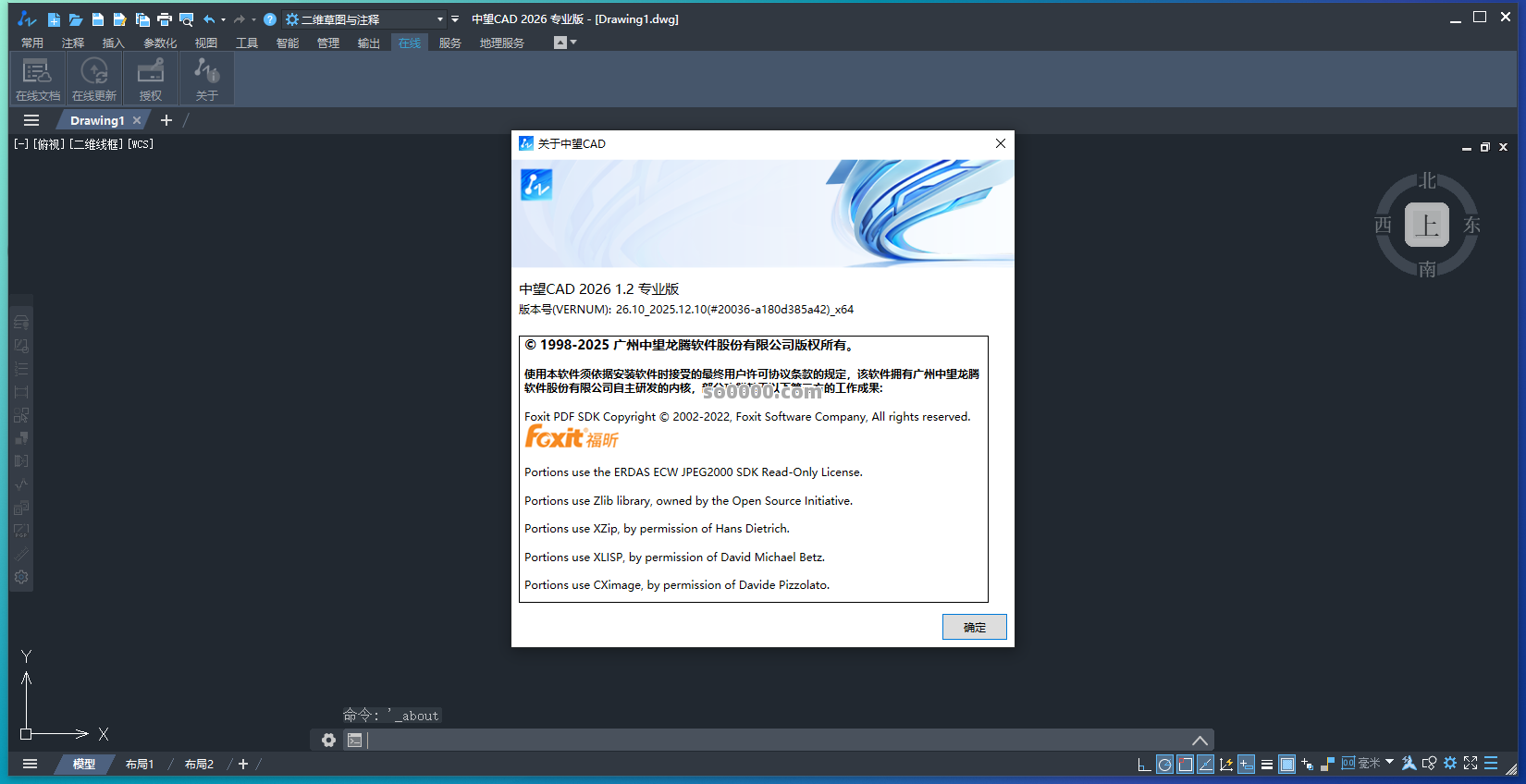Click the Save As icon with pencil
This screenshot has width=1526, height=784.
pos(120,19)
